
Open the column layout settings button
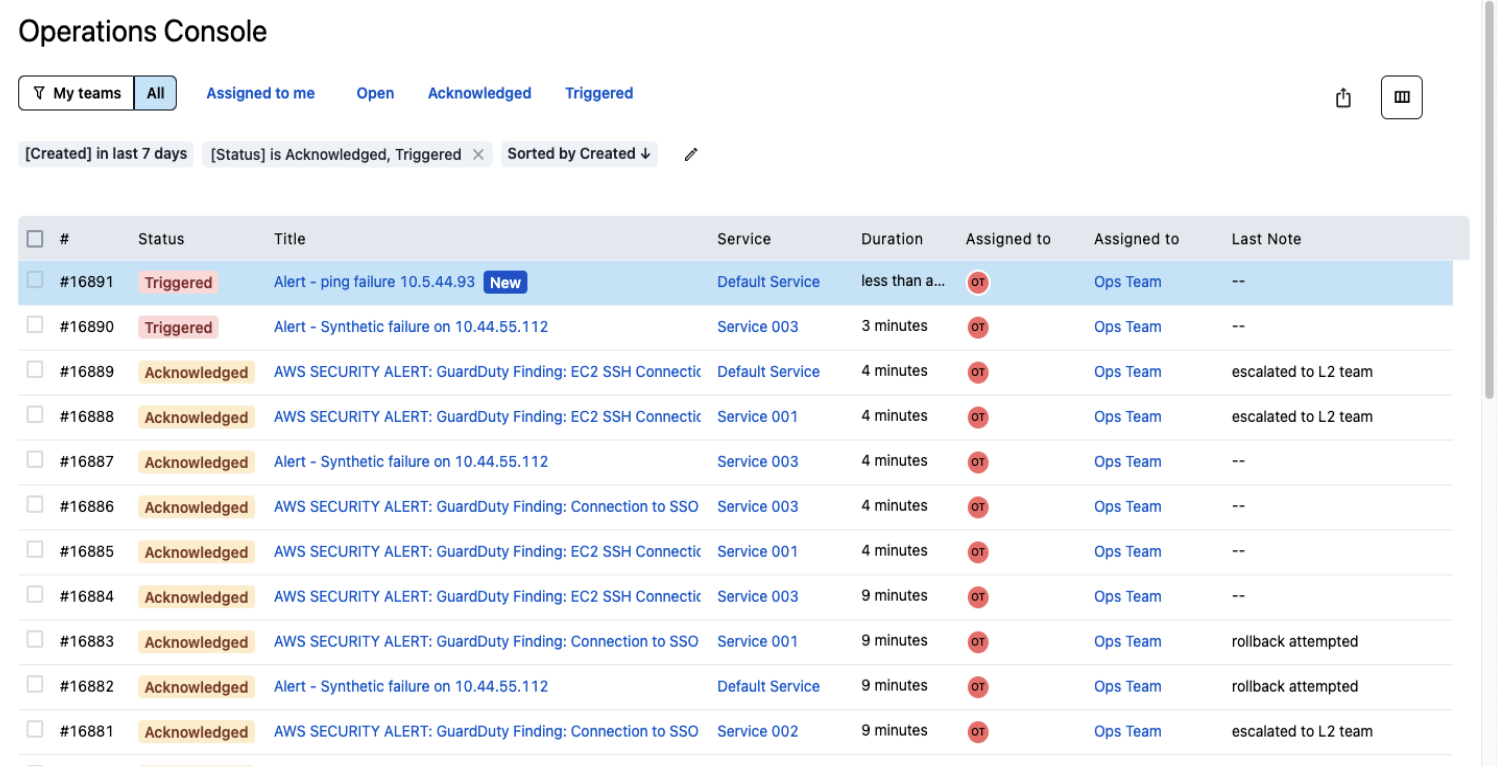1401,97
